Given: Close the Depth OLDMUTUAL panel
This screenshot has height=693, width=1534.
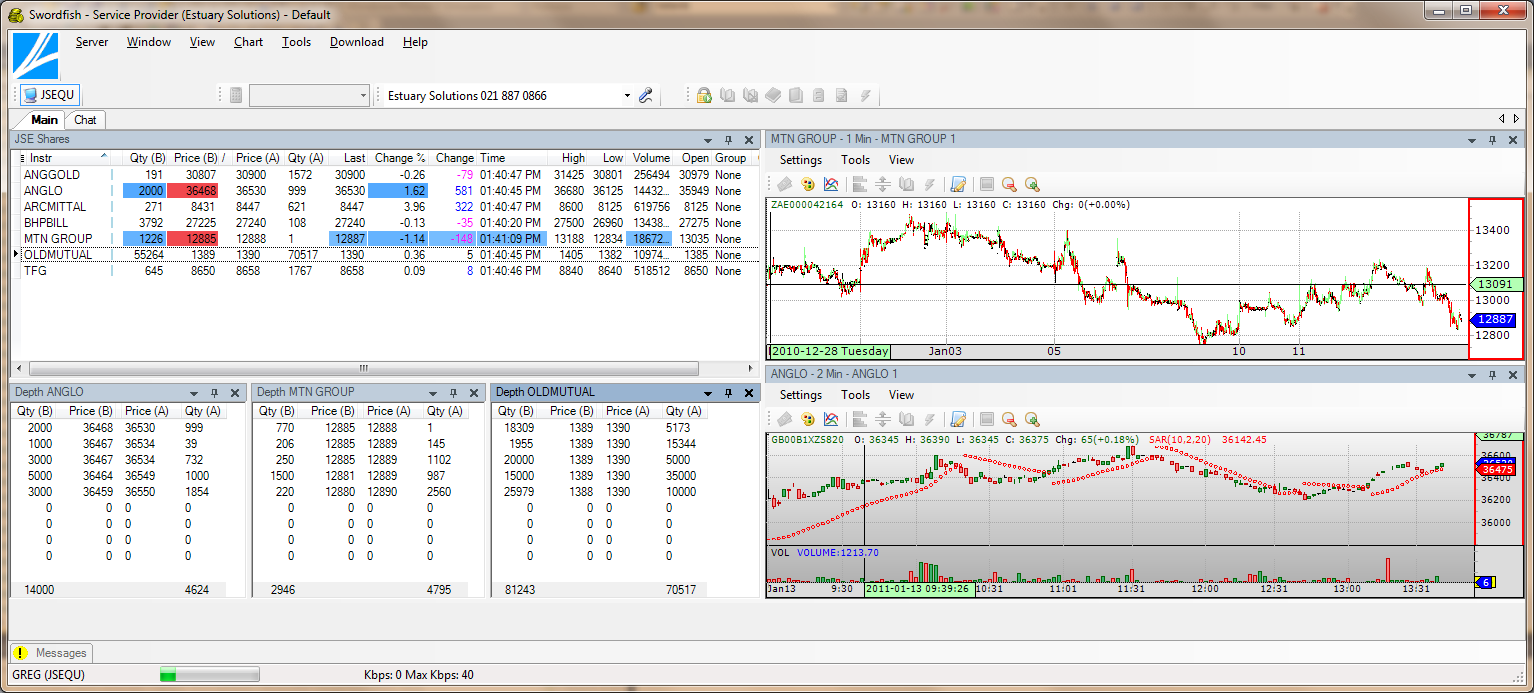Looking at the screenshot, I should tap(750, 394).
